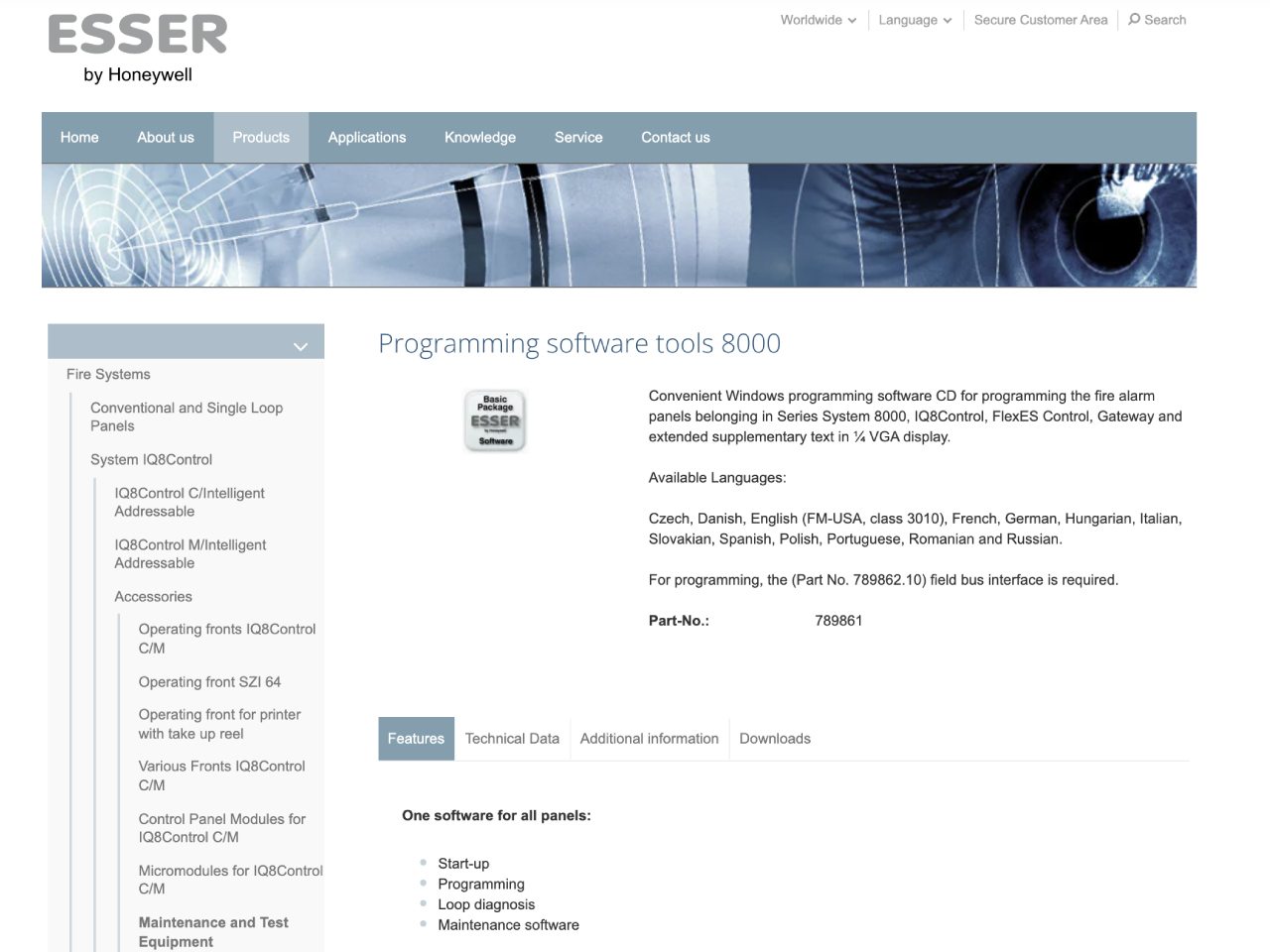
Task: Open the Contact us page
Action: click(x=676, y=137)
